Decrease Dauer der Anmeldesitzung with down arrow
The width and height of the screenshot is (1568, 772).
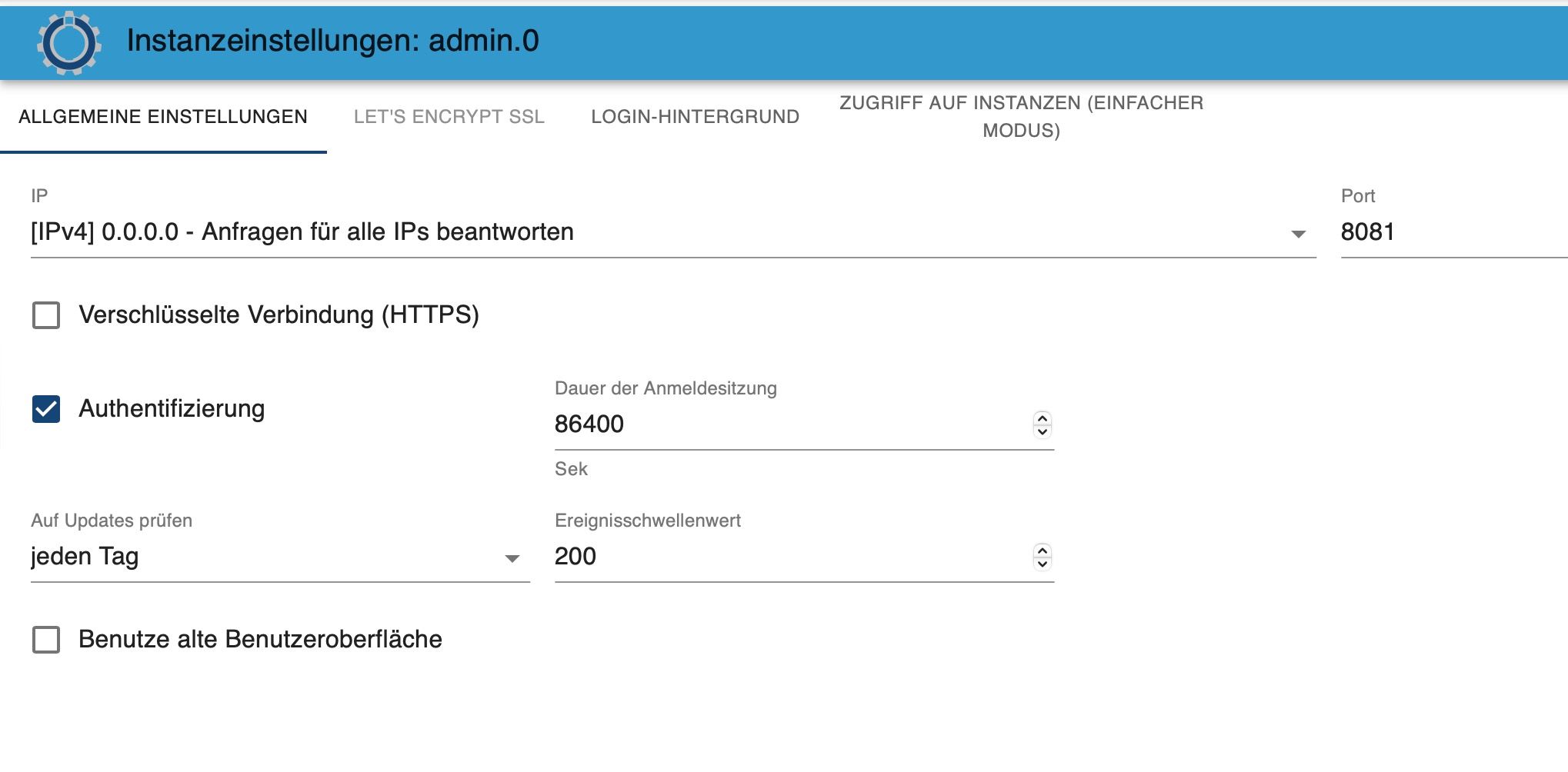tap(1043, 431)
